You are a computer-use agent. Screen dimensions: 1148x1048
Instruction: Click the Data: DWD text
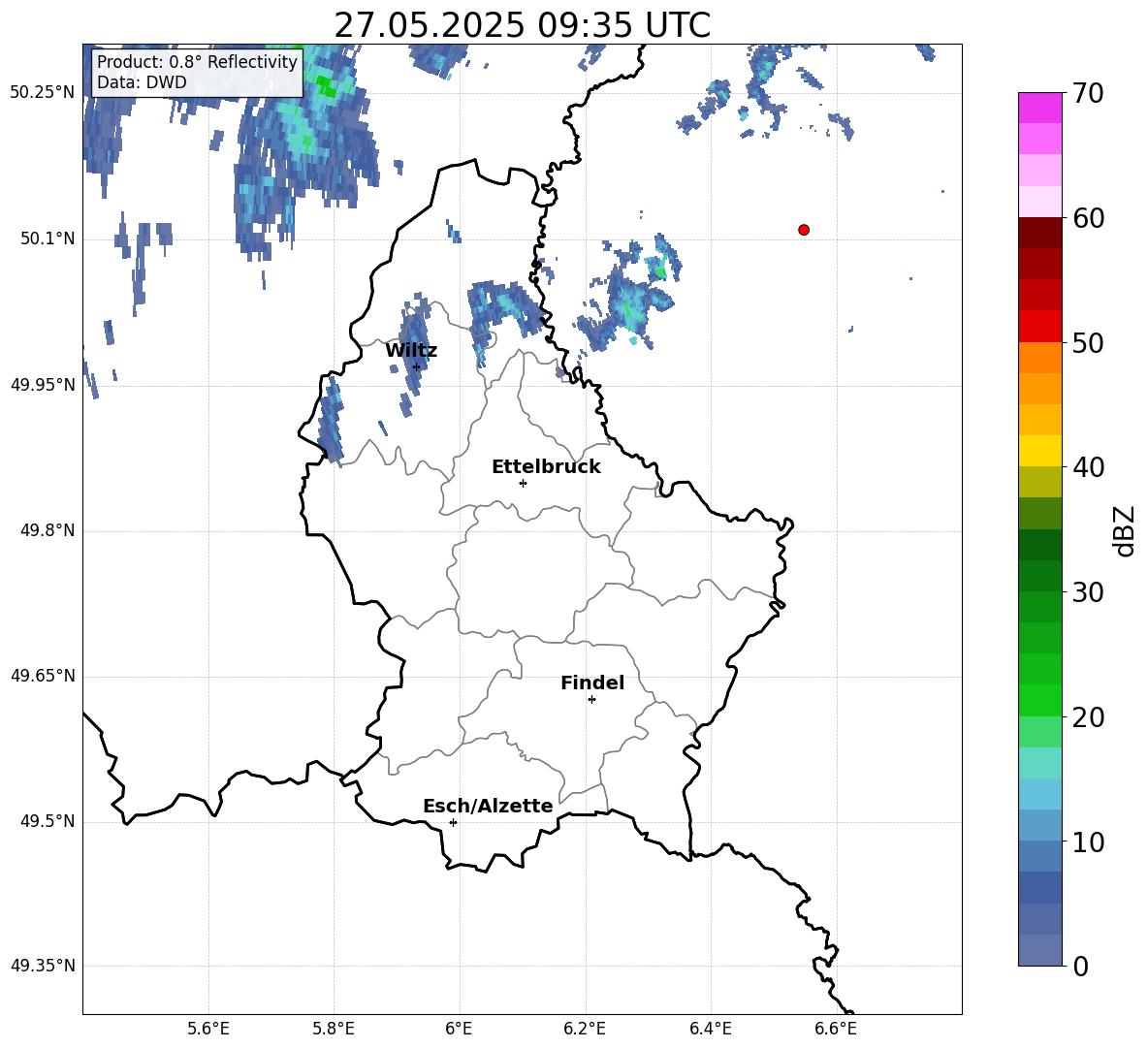pyautogui.click(x=142, y=82)
